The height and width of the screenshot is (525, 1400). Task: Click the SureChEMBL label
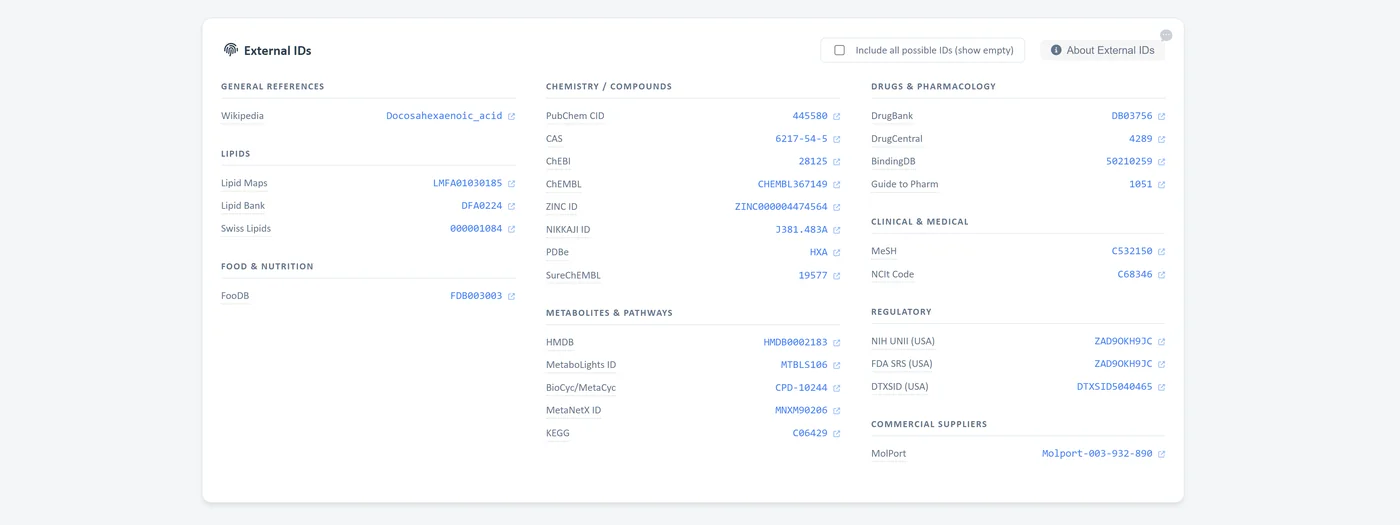pyautogui.click(x=573, y=275)
